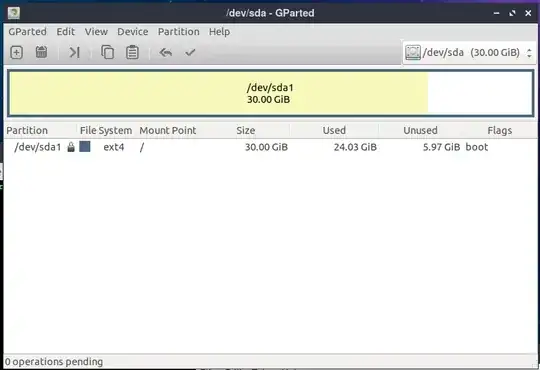Click the Size column header
This screenshot has width=540, height=370.
click(x=246, y=130)
